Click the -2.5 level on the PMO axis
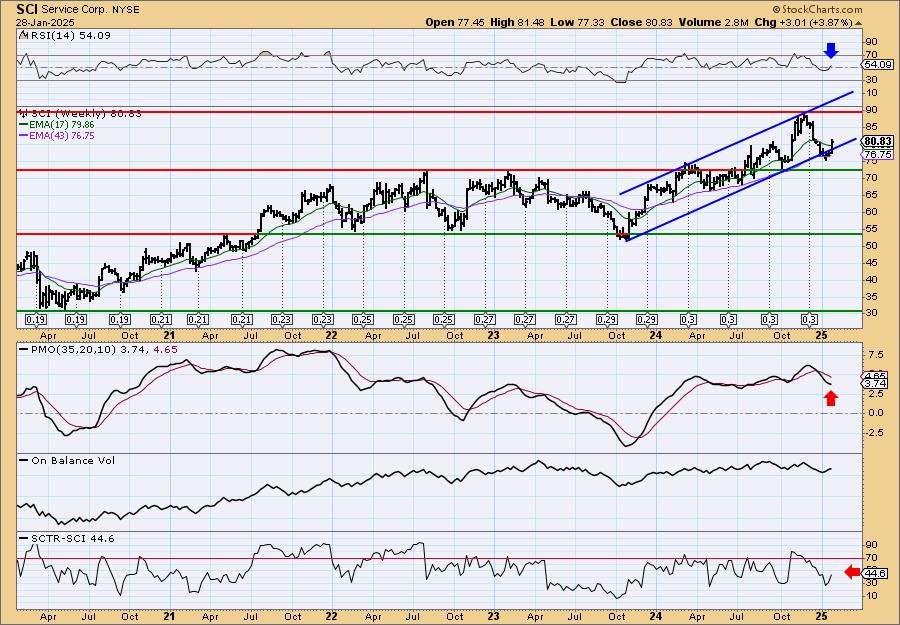The height and width of the screenshot is (625, 900). click(874, 433)
